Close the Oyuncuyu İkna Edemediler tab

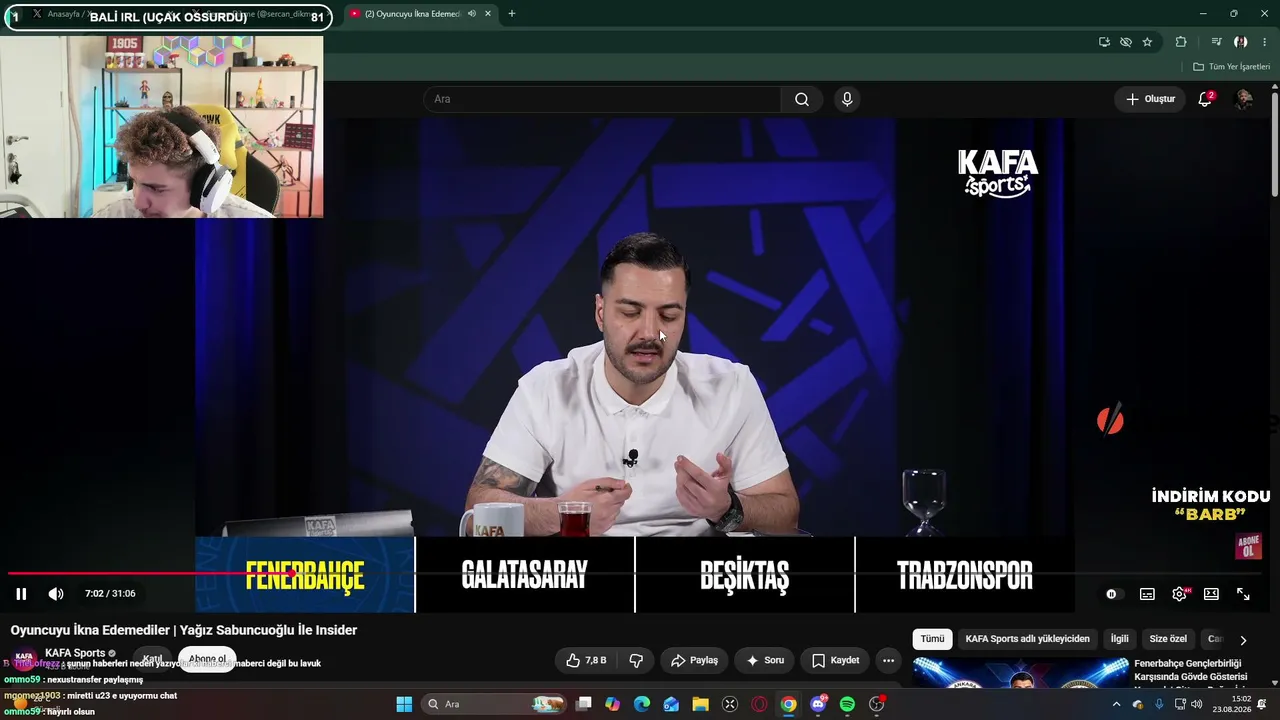point(488,14)
